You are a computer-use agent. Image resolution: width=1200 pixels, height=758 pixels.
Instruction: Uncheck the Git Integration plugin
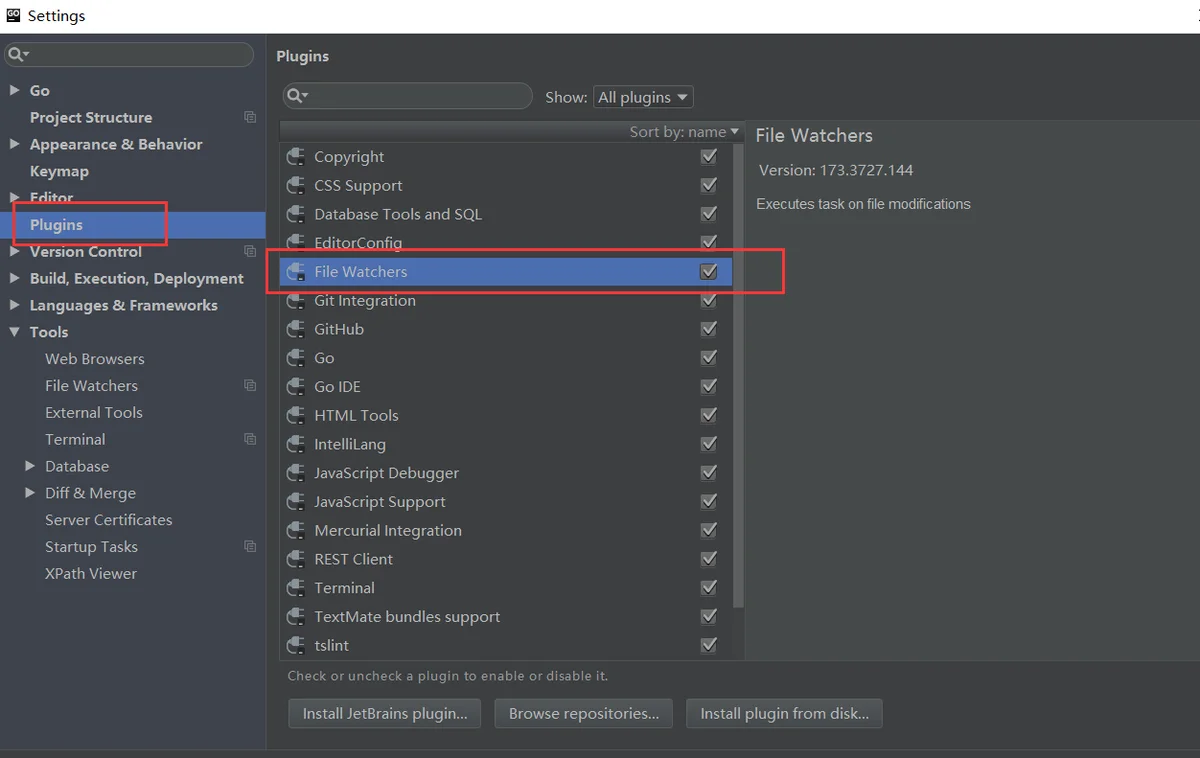[x=709, y=301]
